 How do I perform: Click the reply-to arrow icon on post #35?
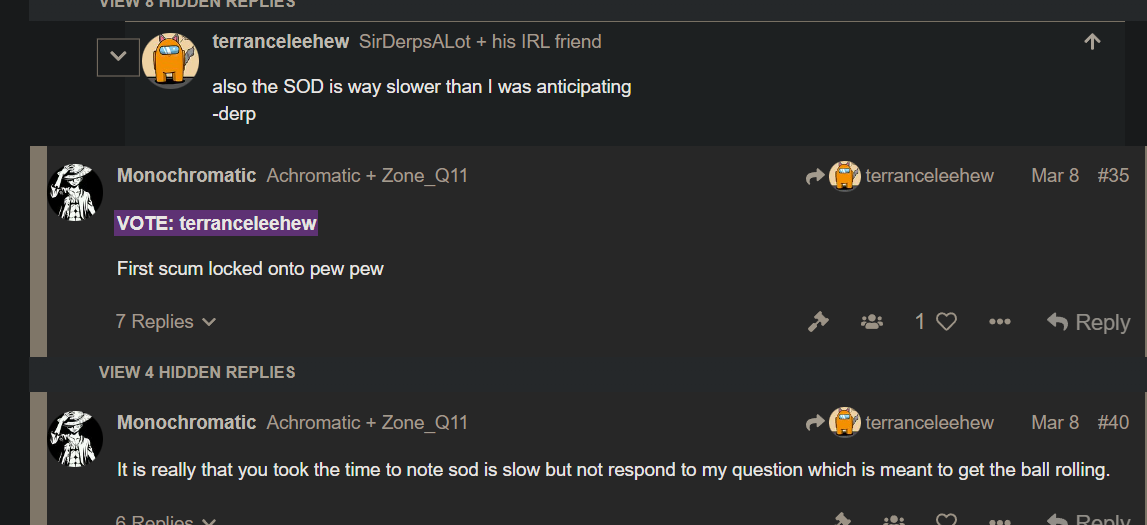click(x=815, y=176)
